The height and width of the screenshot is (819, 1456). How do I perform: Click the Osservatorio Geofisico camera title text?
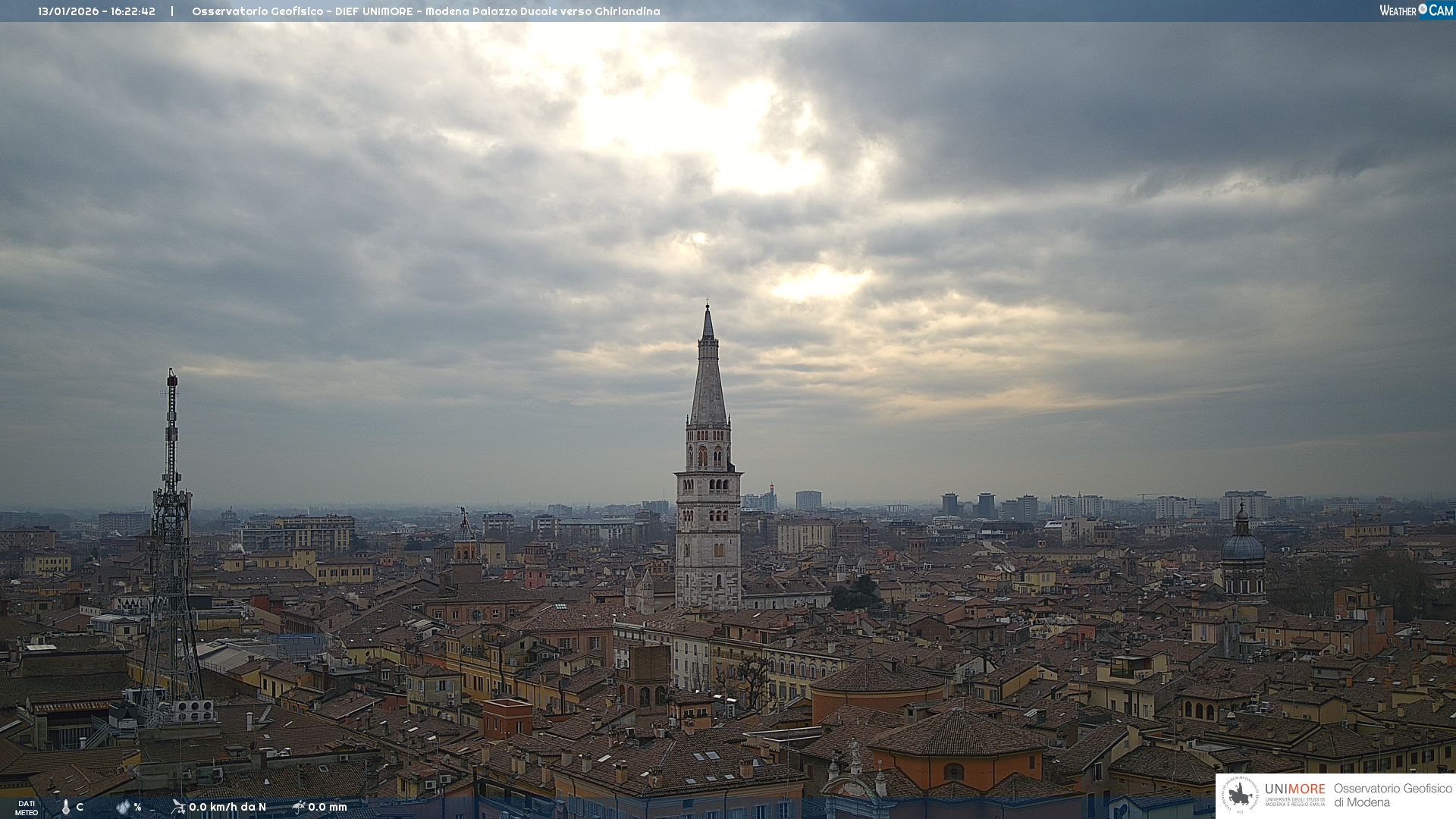click(425, 11)
